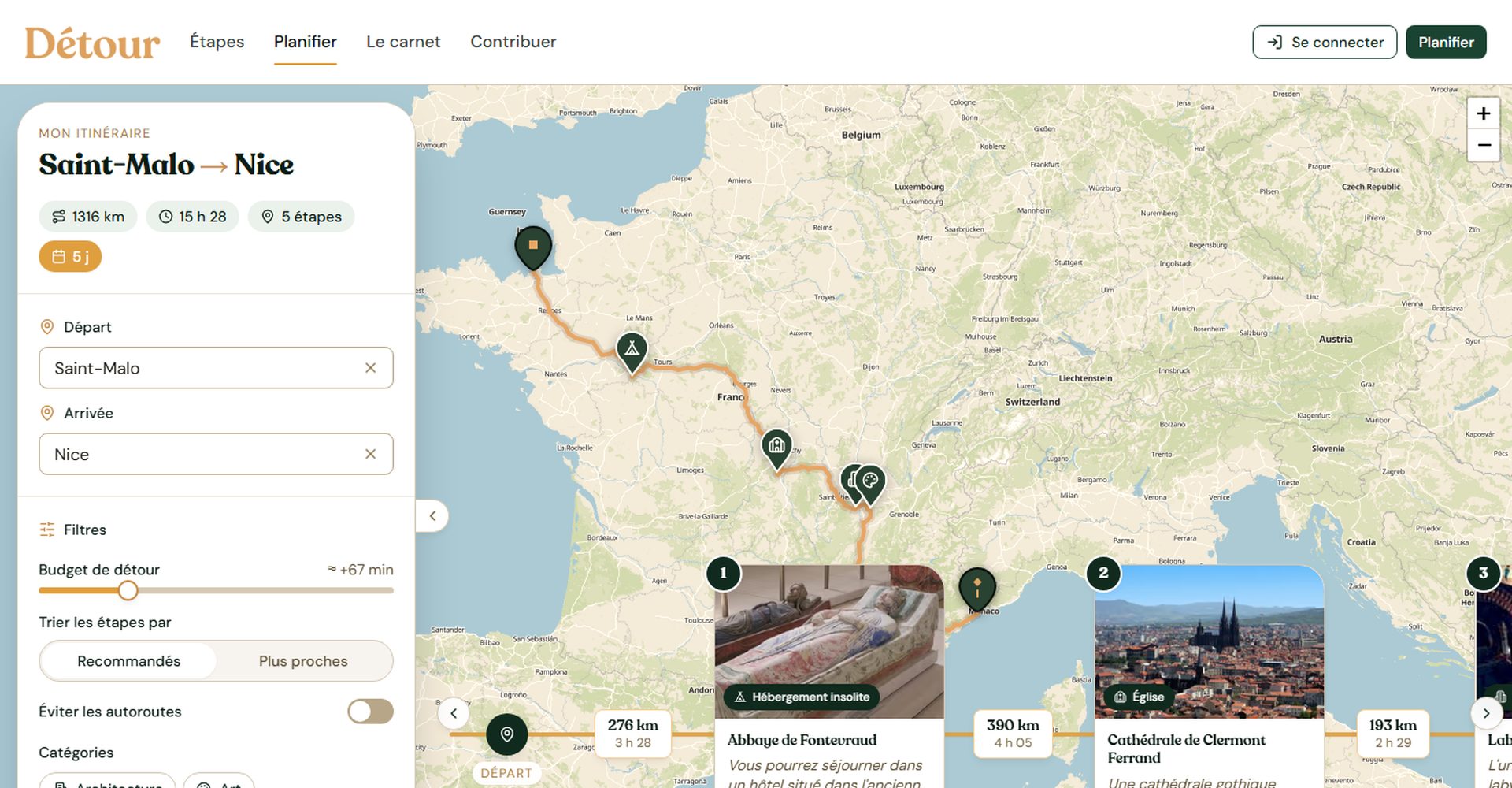The width and height of the screenshot is (1512, 788).
Task: Zoom out on the map
Action: pyautogui.click(x=1484, y=146)
